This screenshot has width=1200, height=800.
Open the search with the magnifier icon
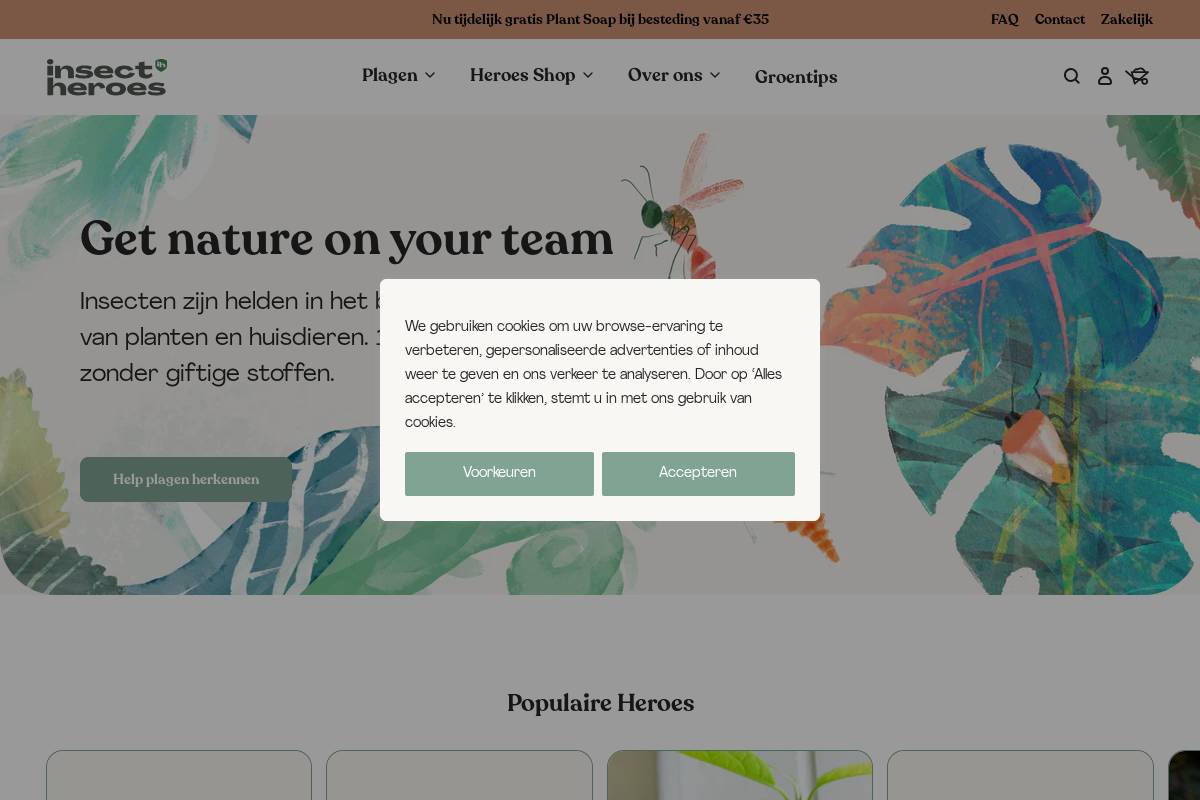tap(1071, 76)
